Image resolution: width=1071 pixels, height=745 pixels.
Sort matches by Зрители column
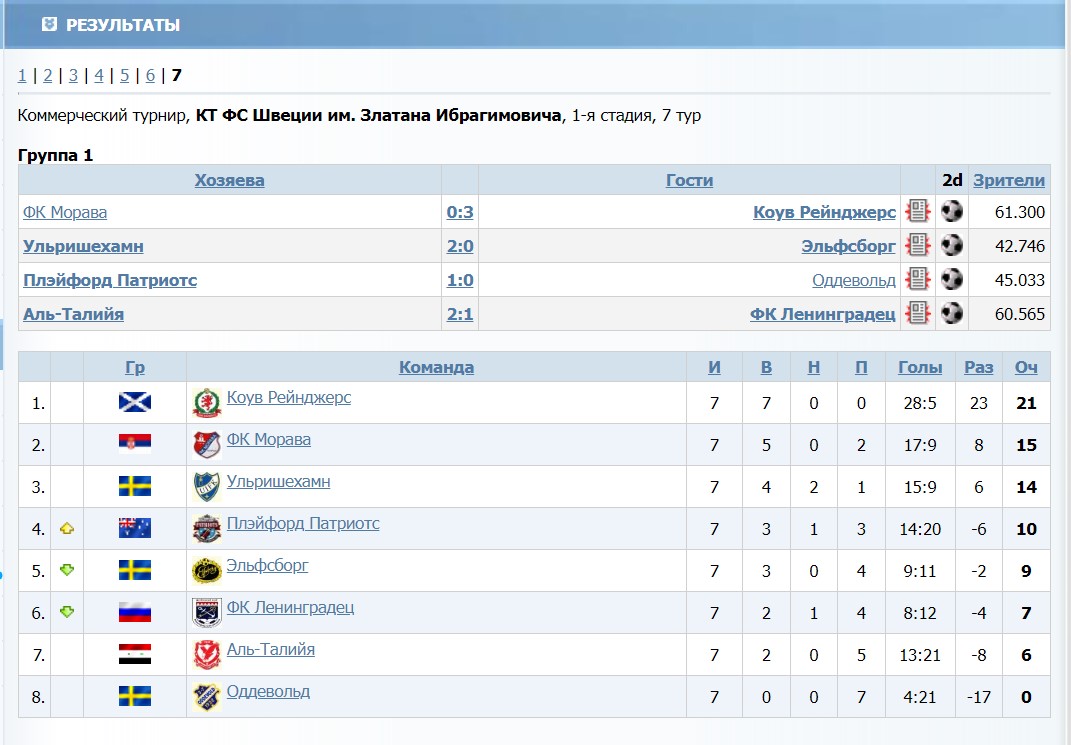[1009, 180]
